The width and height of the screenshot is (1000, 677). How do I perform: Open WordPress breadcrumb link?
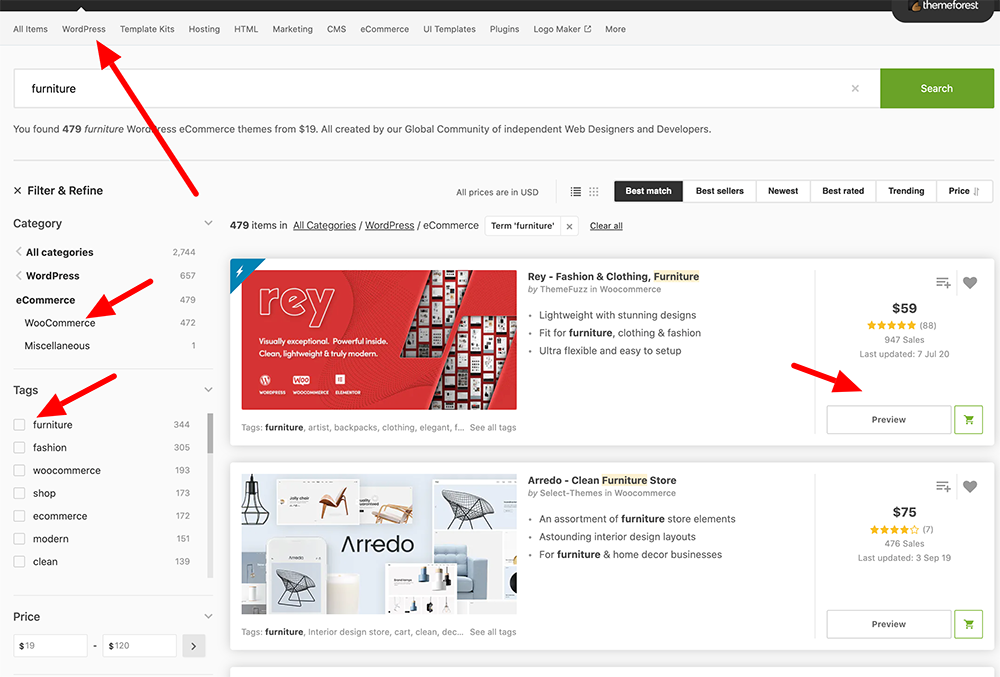tap(389, 226)
